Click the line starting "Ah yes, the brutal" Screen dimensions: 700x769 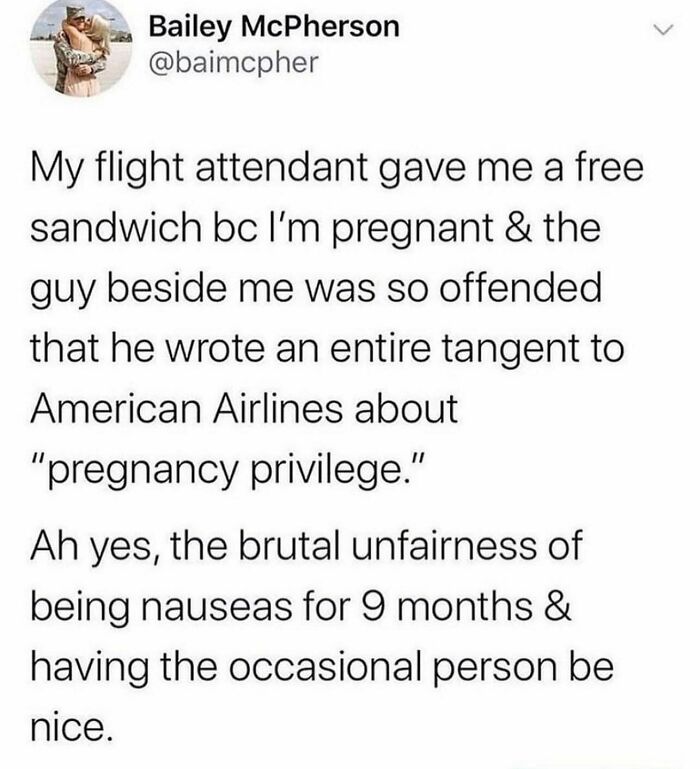point(307,546)
